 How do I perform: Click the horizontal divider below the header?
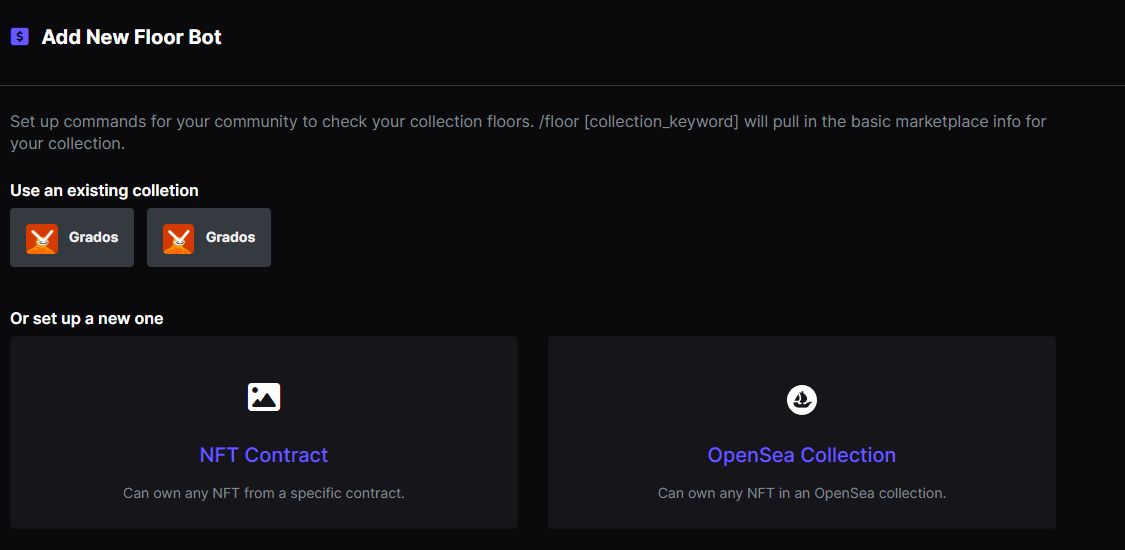562,85
